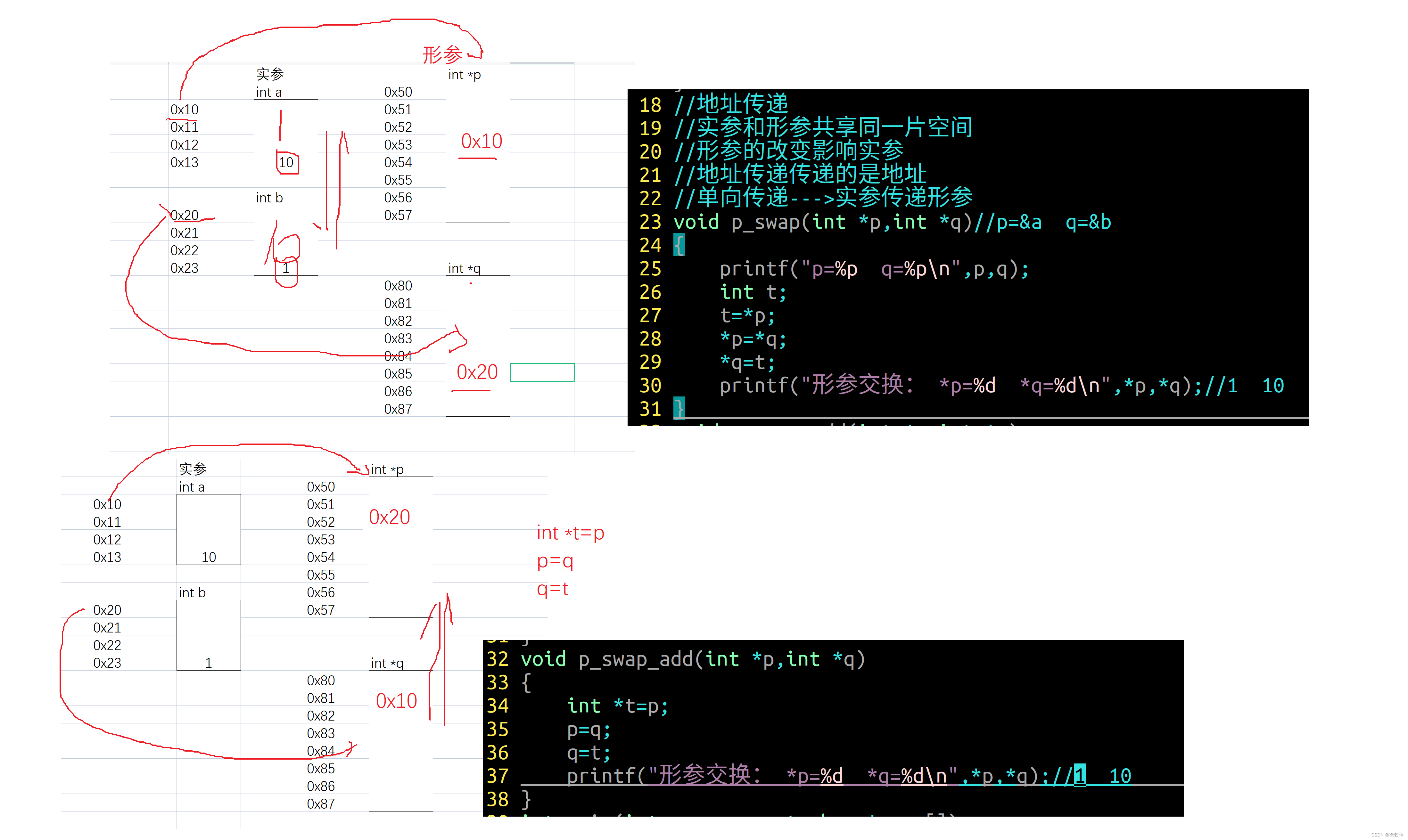The height and width of the screenshot is (840, 1408).
Task: Click line 32 void p_swap_add declaration
Action: tap(692, 659)
